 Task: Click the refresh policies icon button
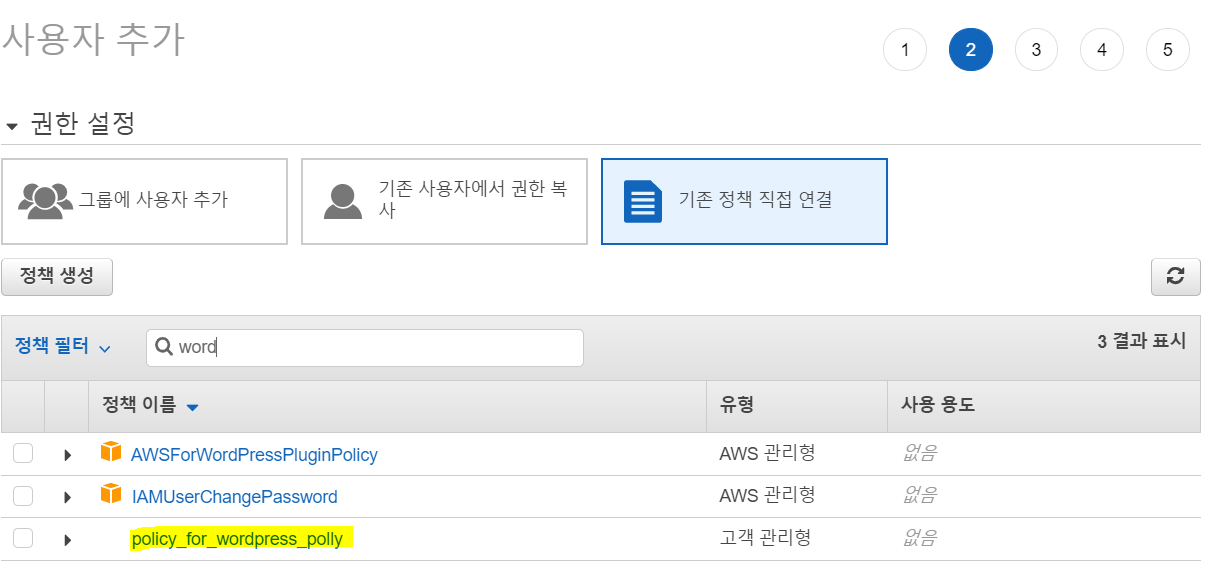tap(1175, 277)
